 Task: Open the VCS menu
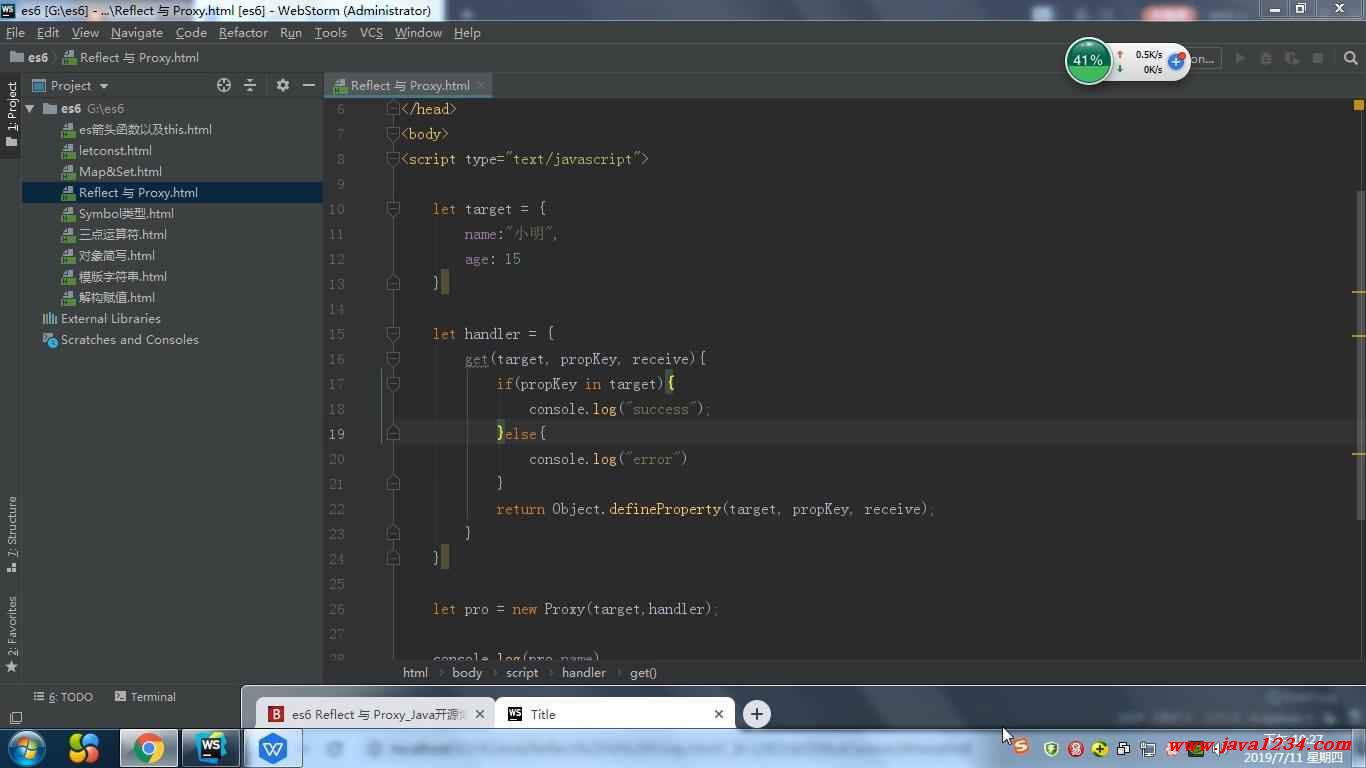(371, 33)
